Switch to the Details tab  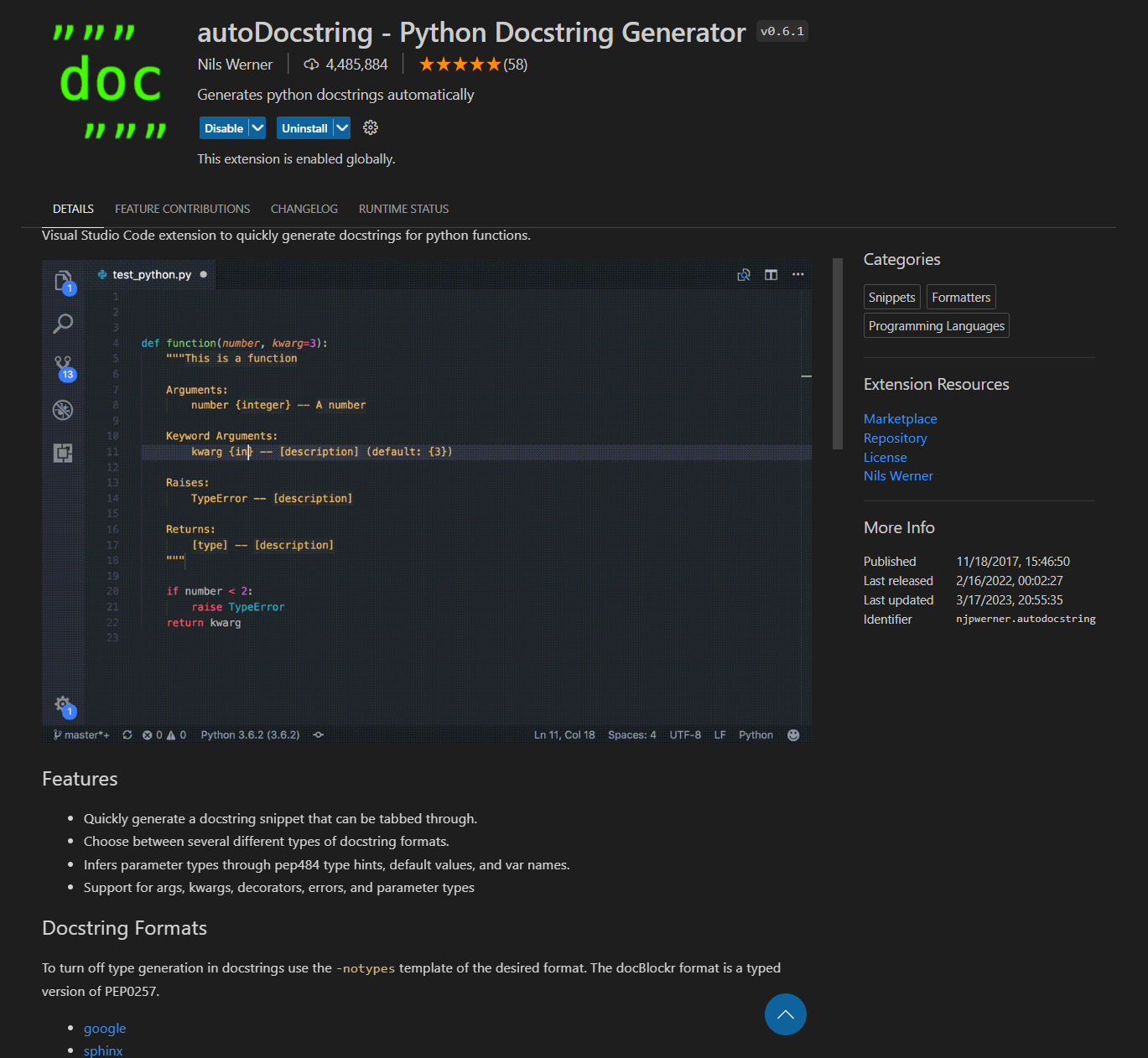click(x=73, y=209)
